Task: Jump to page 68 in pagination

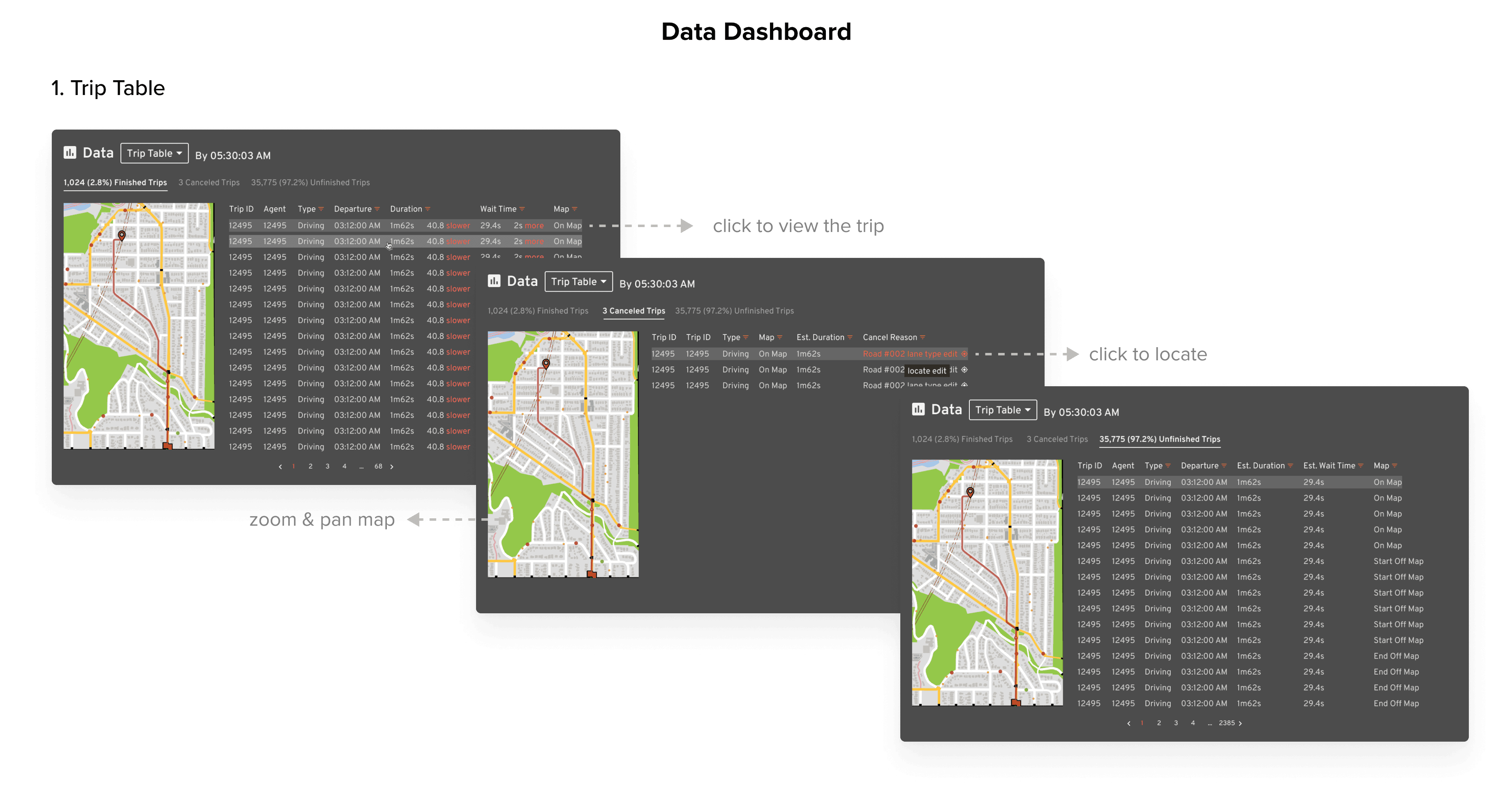Action: (x=379, y=467)
